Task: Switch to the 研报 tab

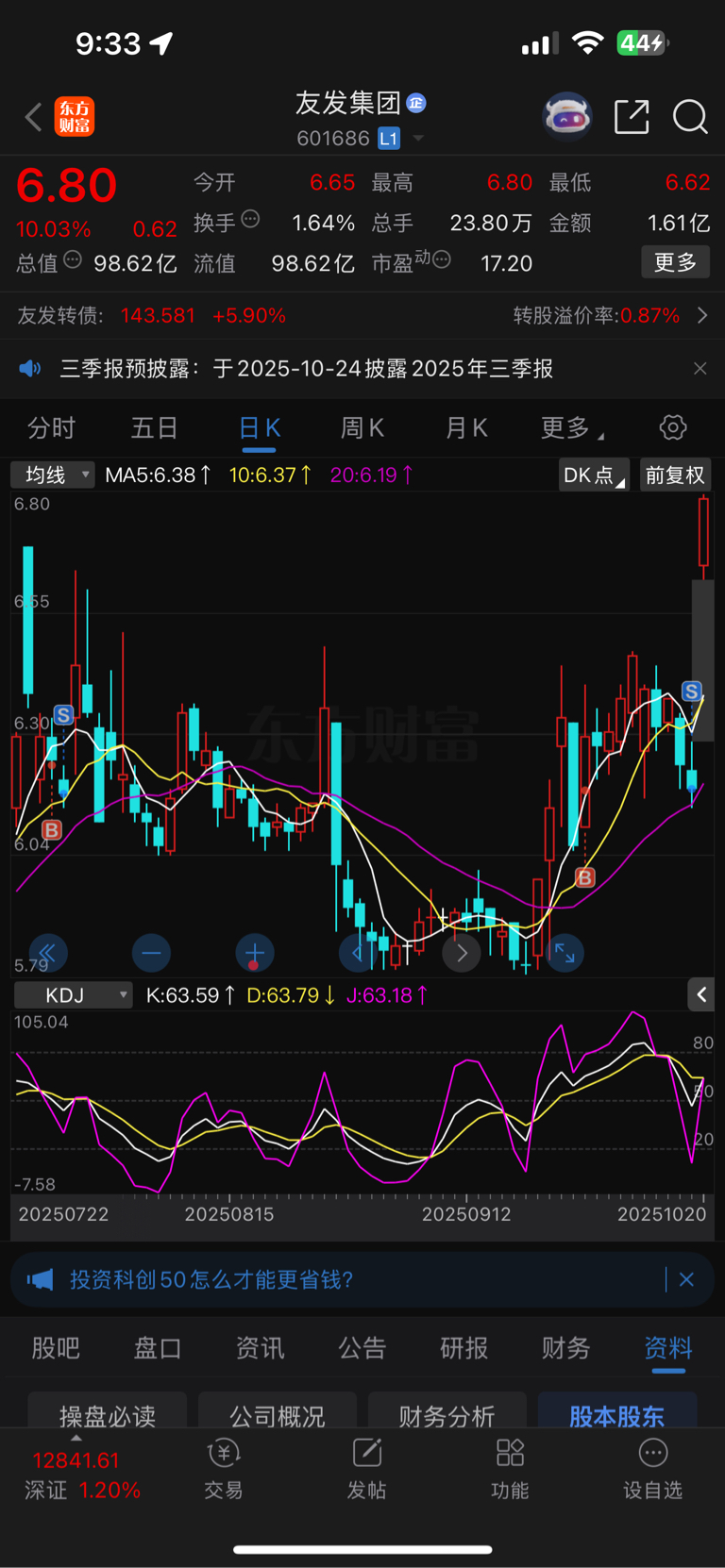Action: [x=464, y=1348]
